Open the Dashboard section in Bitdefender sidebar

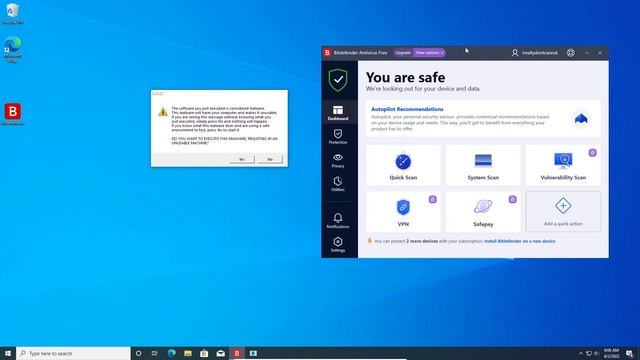coord(338,112)
